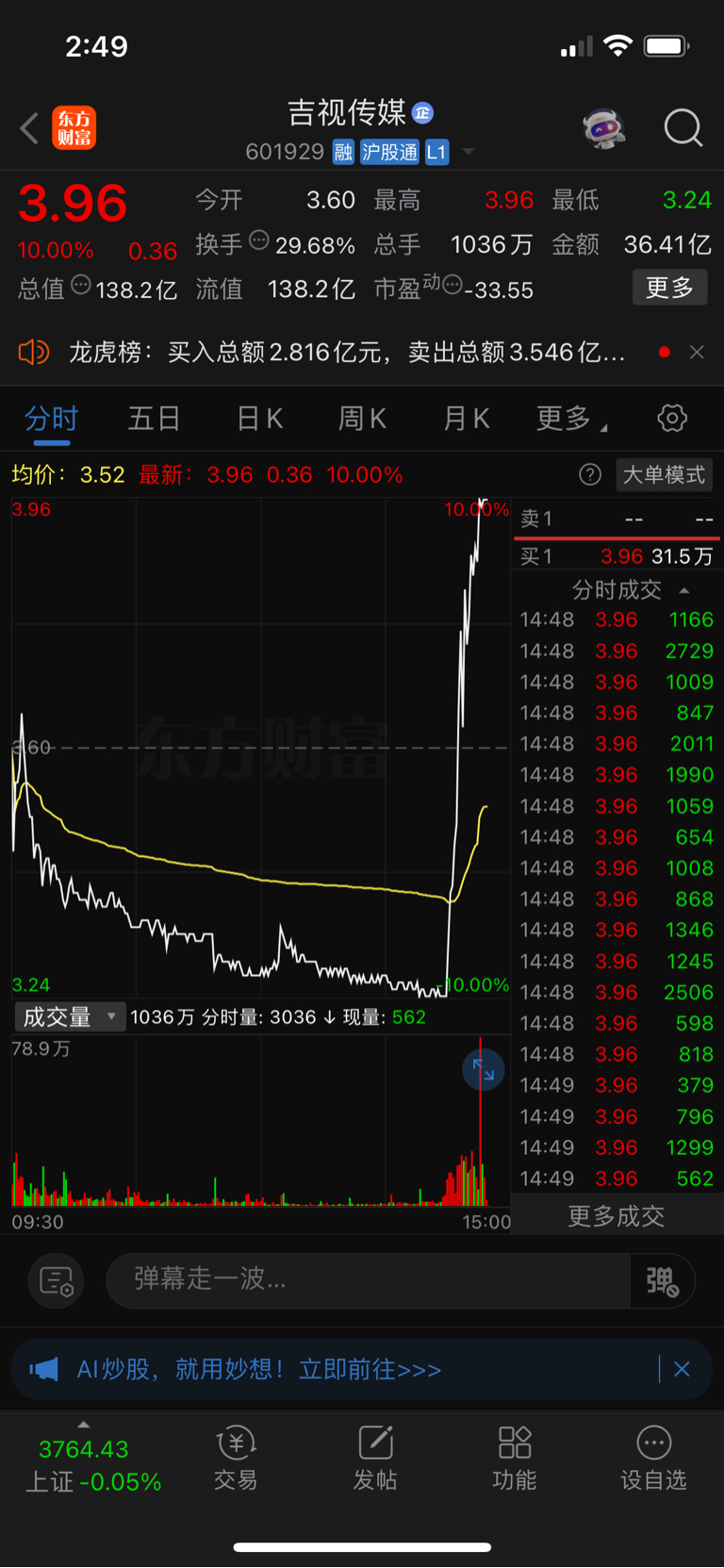
Task: Toggle the 弹 danmaku switch
Action: pyautogui.click(x=662, y=1280)
